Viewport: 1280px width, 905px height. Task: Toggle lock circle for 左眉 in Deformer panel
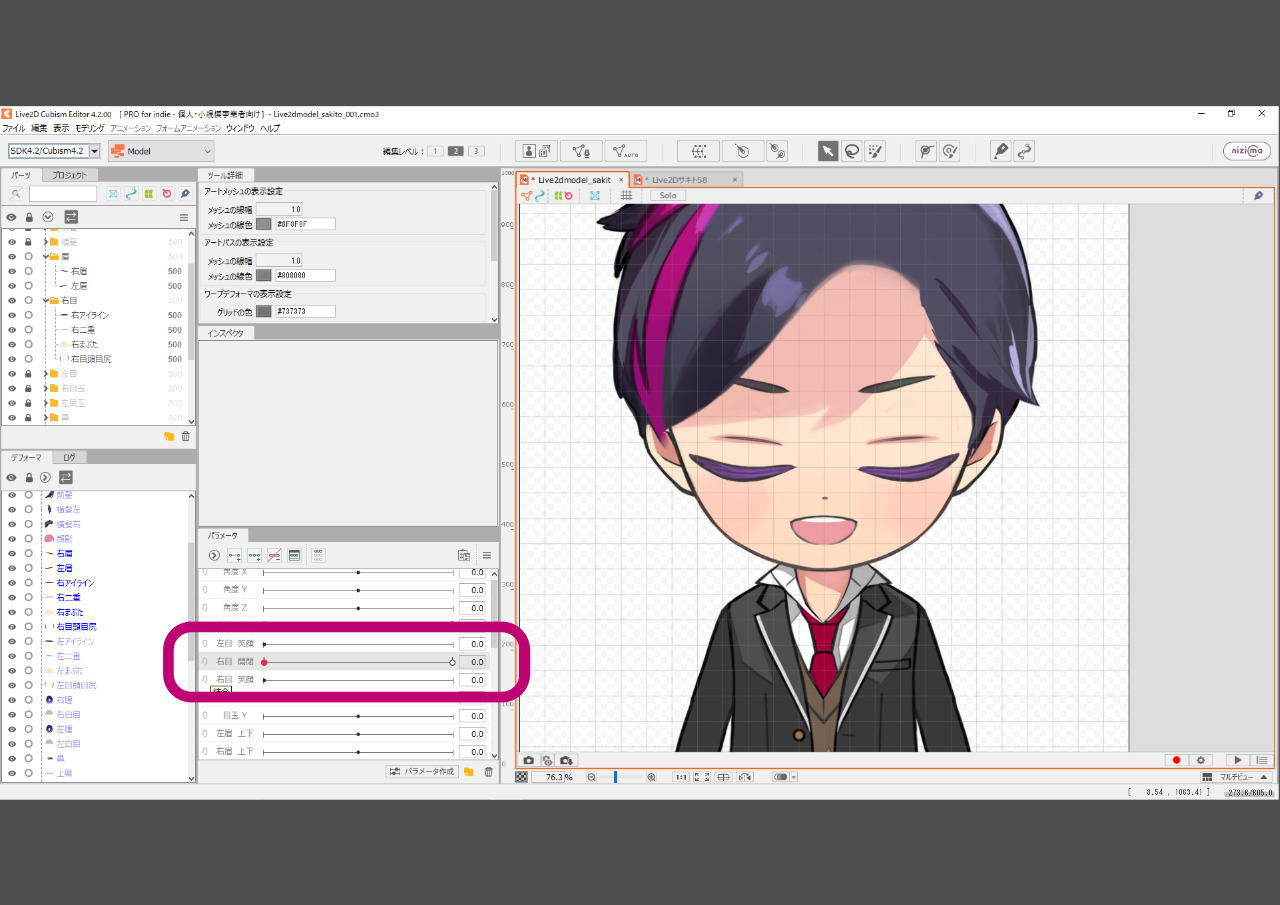[x=29, y=568]
